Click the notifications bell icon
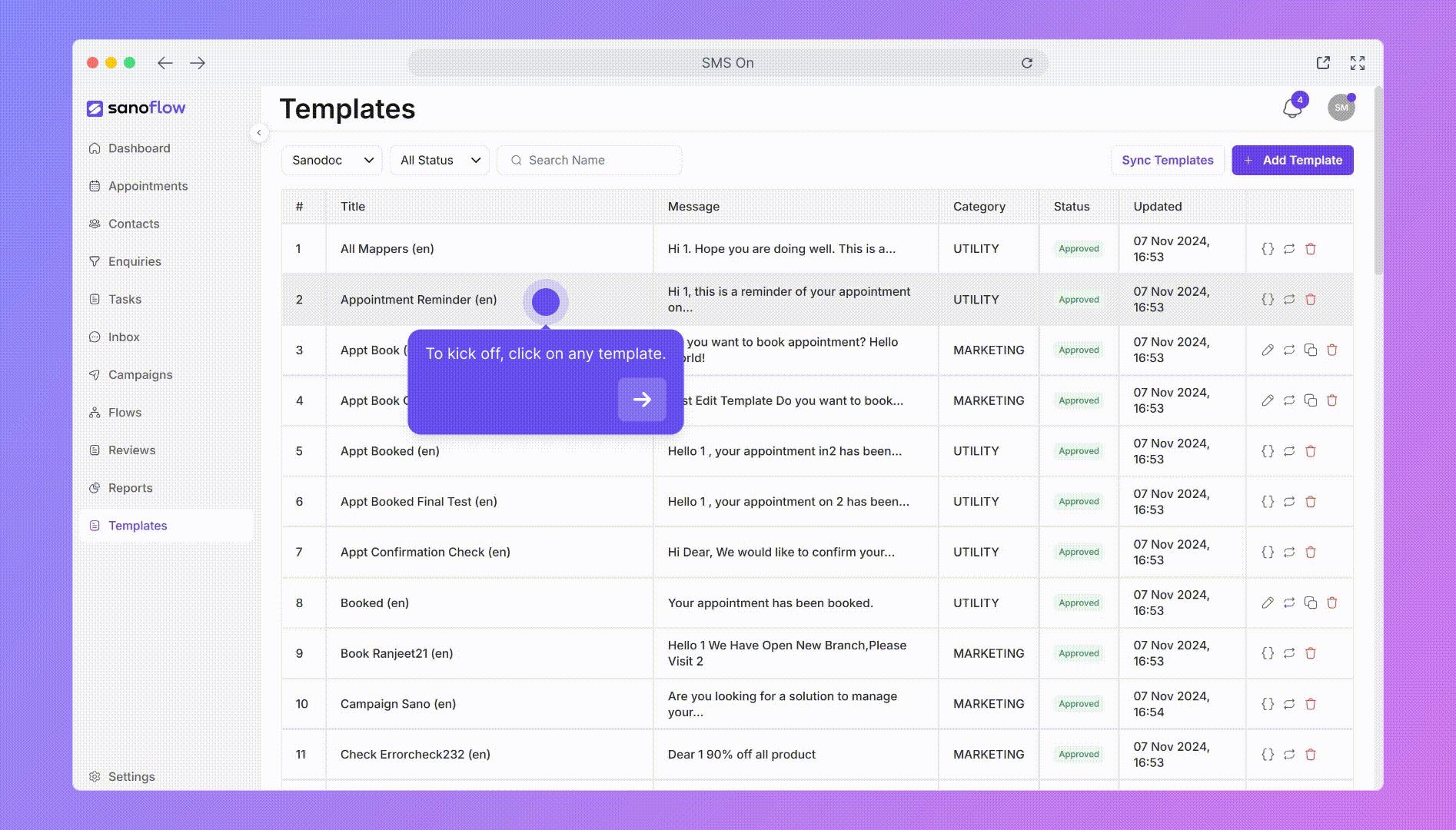 [x=1292, y=108]
